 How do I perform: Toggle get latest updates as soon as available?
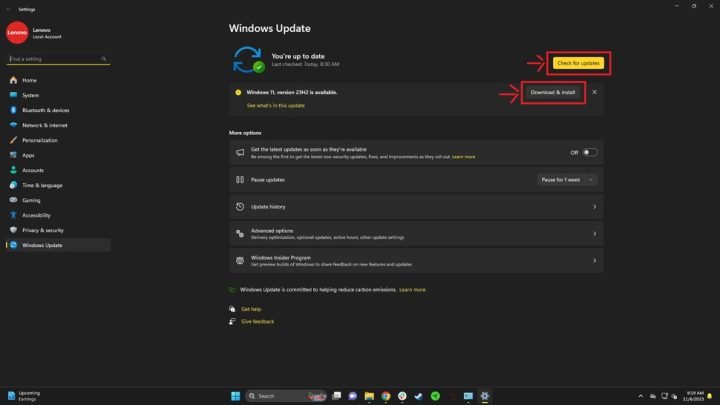[590, 152]
